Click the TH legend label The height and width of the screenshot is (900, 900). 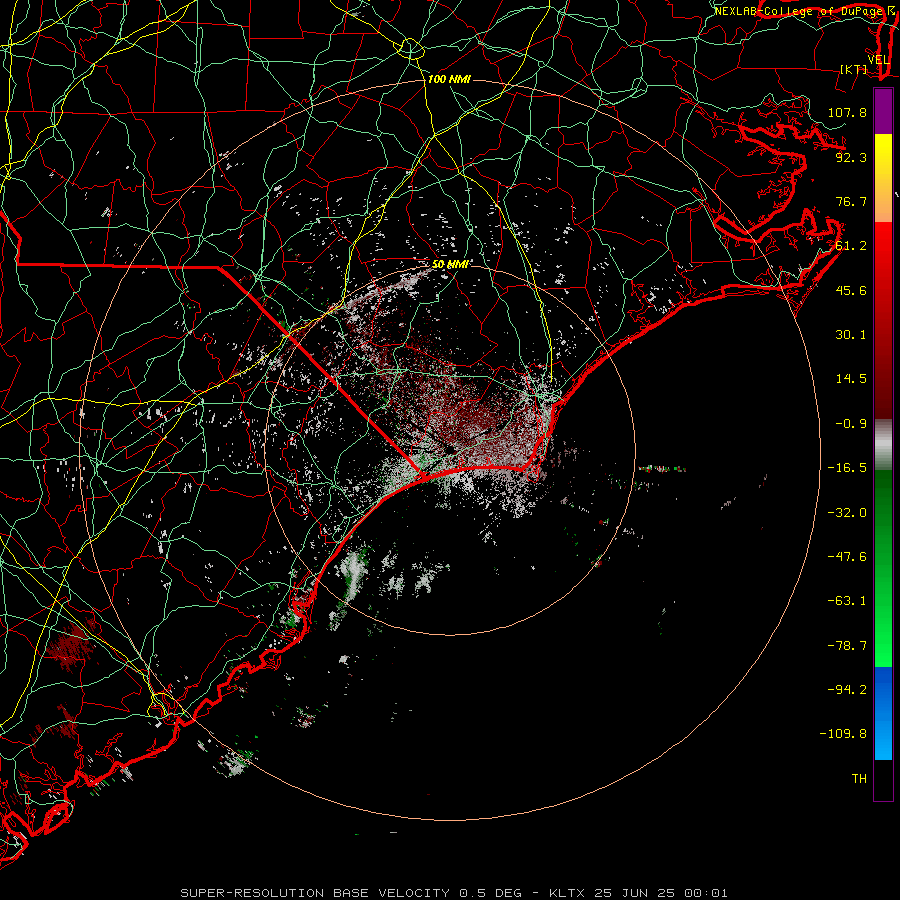tap(859, 779)
